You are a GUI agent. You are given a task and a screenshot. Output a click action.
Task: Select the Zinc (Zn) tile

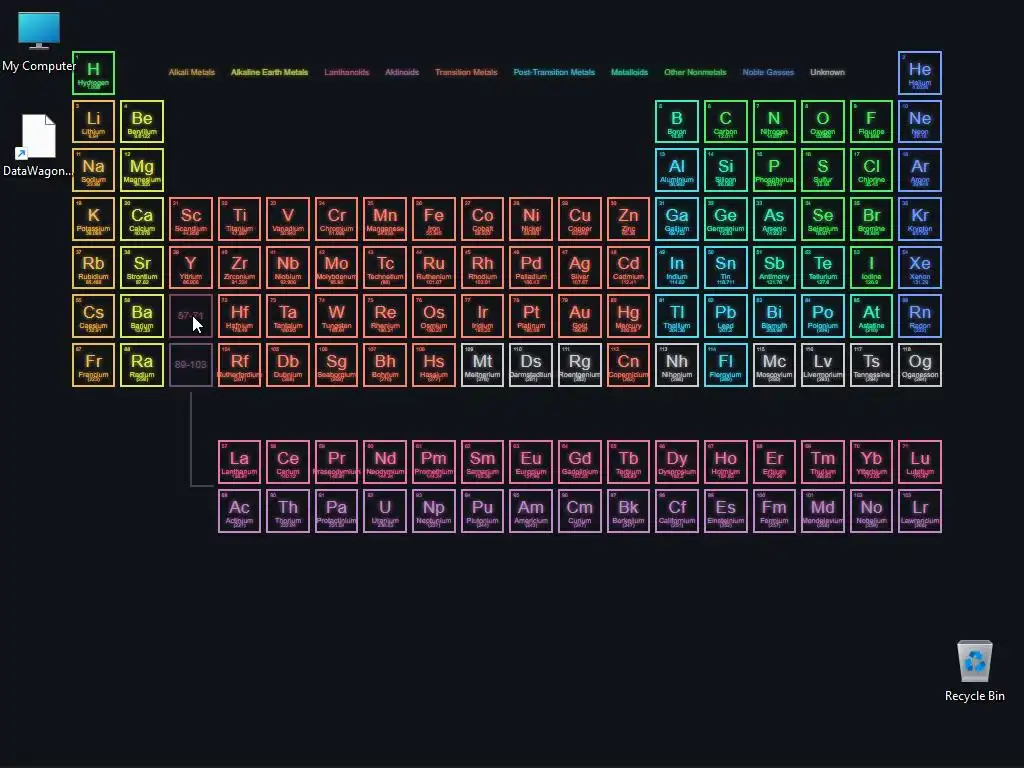[x=628, y=219]
